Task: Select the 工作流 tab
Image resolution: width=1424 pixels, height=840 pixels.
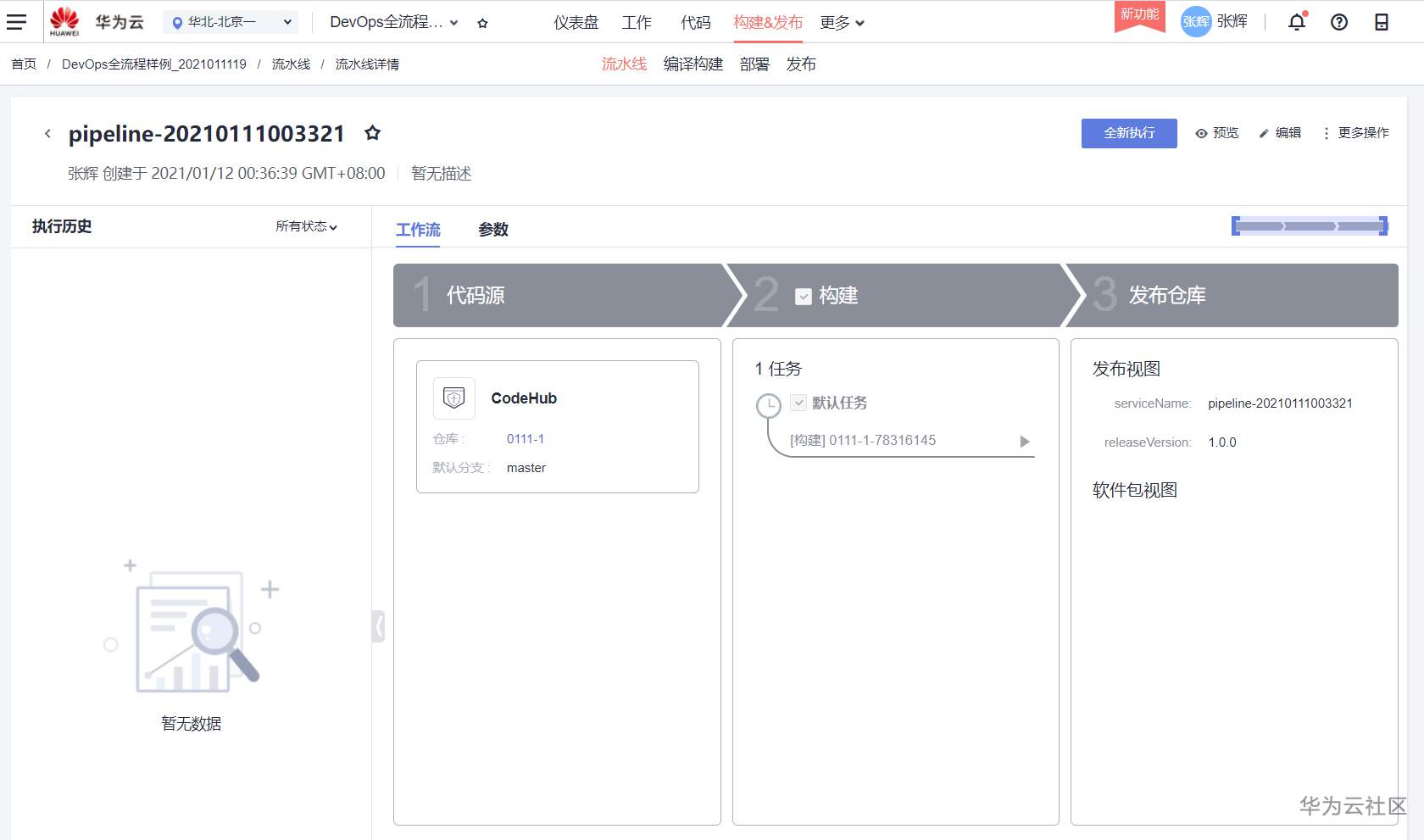Action: click(418, 230)
